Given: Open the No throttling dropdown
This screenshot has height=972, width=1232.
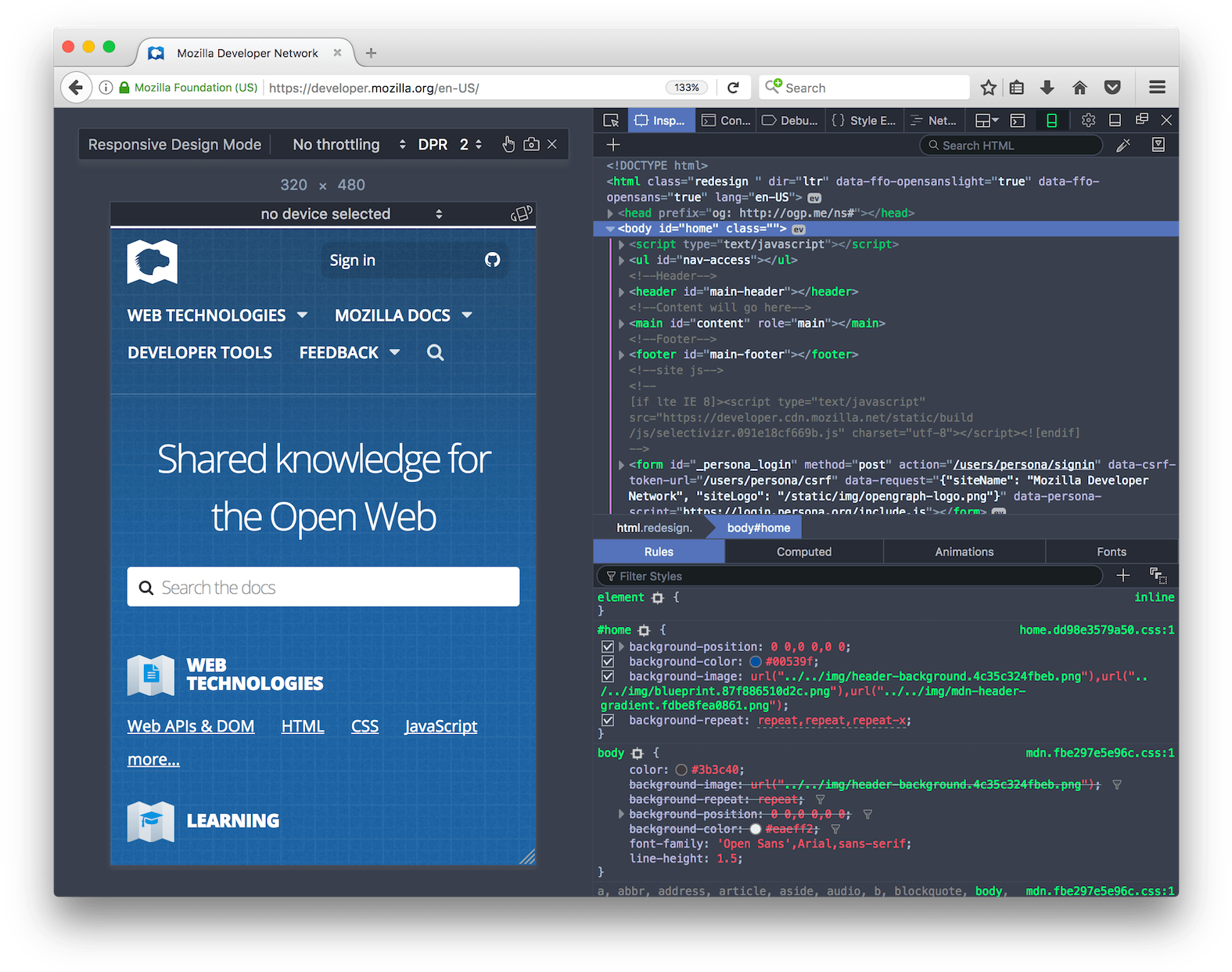Looking at the screenshot, I should click(x=350, y=145).
